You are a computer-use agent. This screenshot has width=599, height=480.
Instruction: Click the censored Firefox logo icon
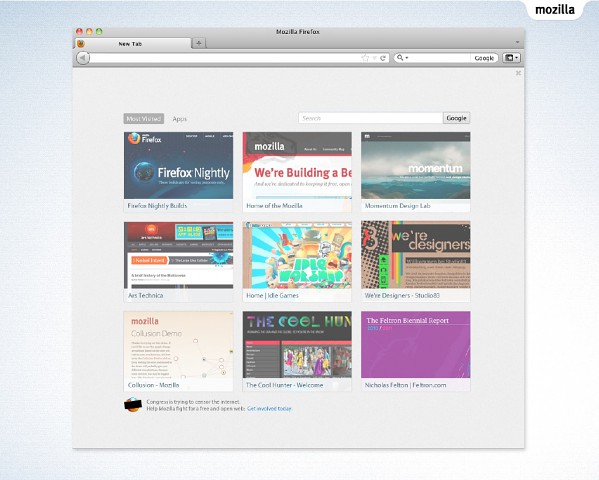point(133,405)
